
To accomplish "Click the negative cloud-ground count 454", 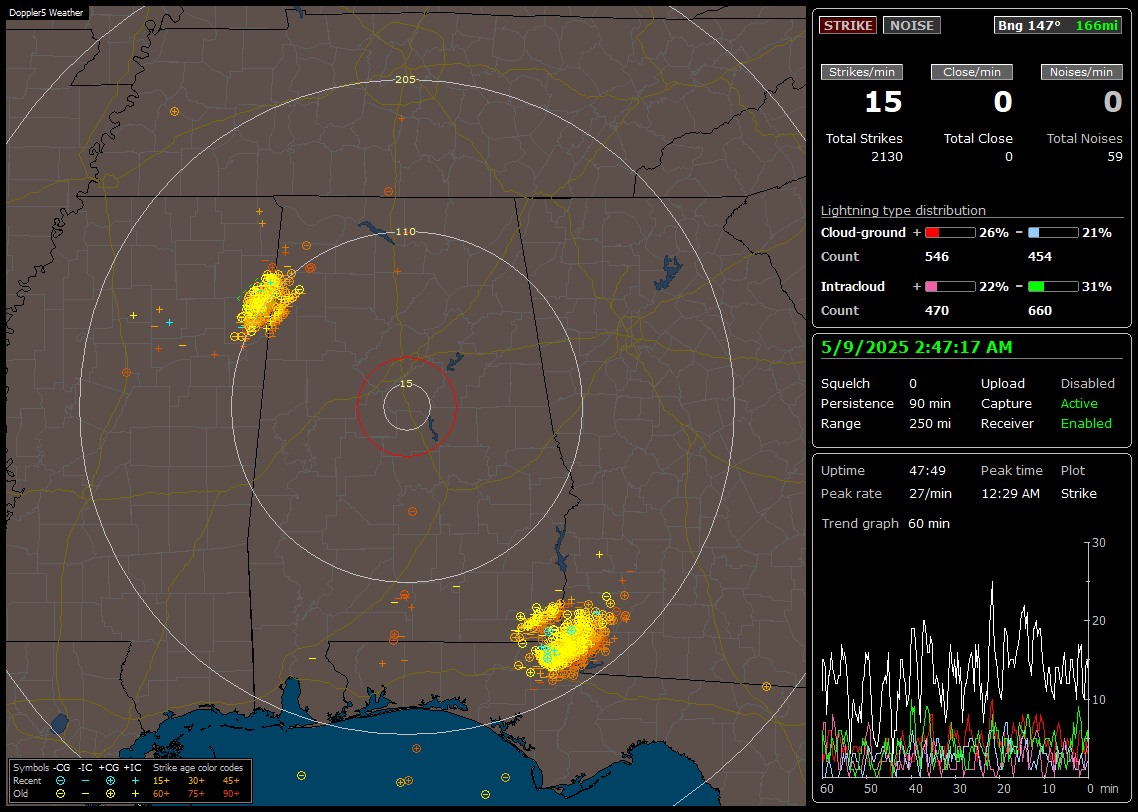I will 1040,257.
